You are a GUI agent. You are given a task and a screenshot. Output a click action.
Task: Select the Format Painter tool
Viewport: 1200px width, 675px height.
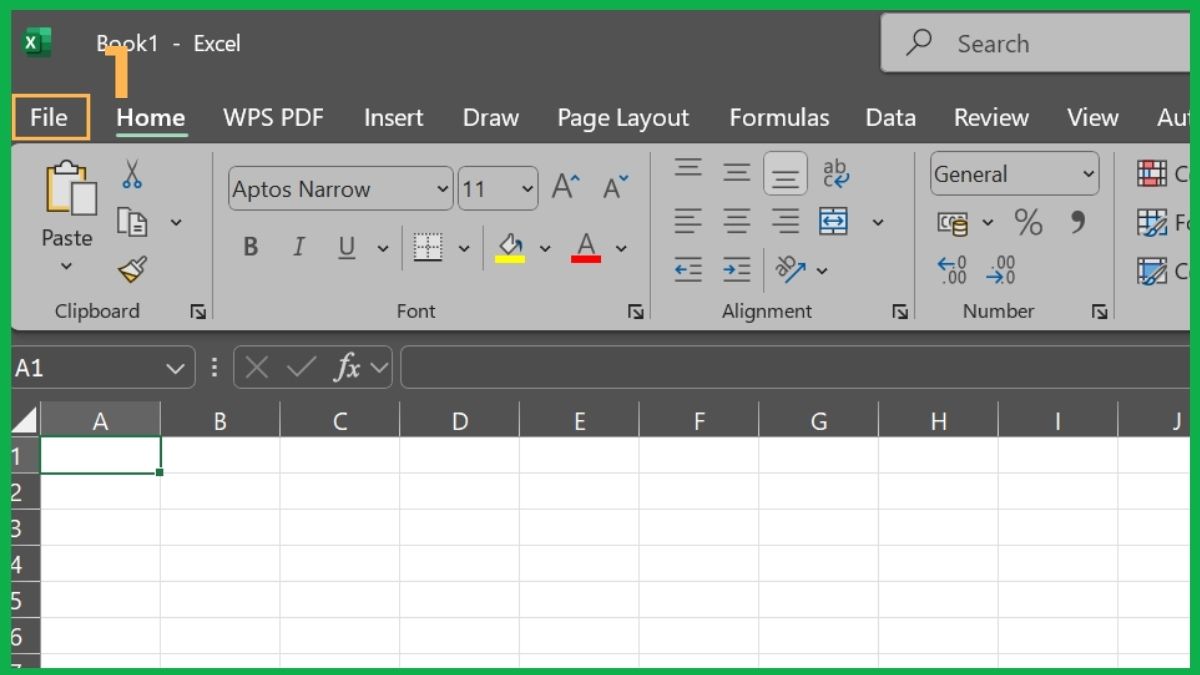pyautogui.click(x=130, y=269)
